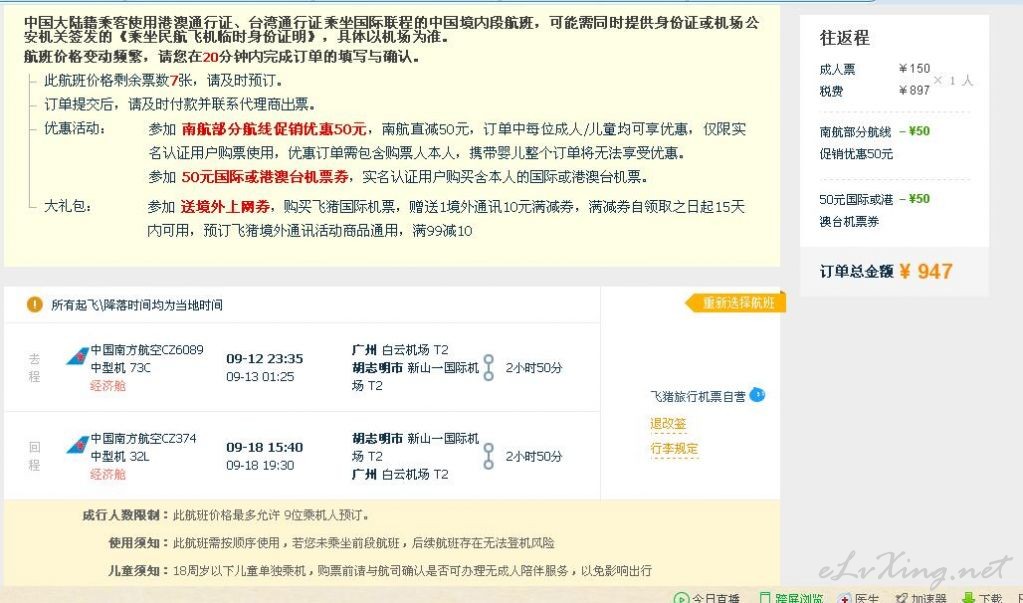Open 今日直播 in the browser status bar

[x=708, y=598]
